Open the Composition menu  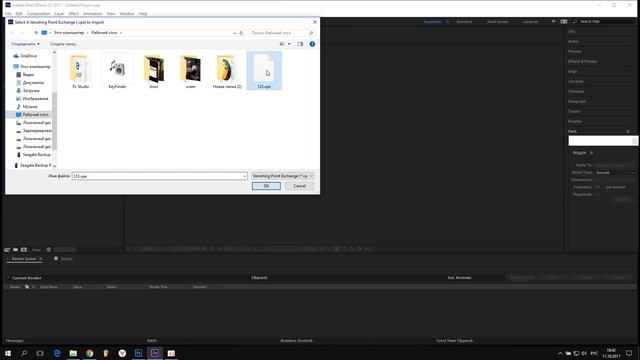(x=38, y=14)
